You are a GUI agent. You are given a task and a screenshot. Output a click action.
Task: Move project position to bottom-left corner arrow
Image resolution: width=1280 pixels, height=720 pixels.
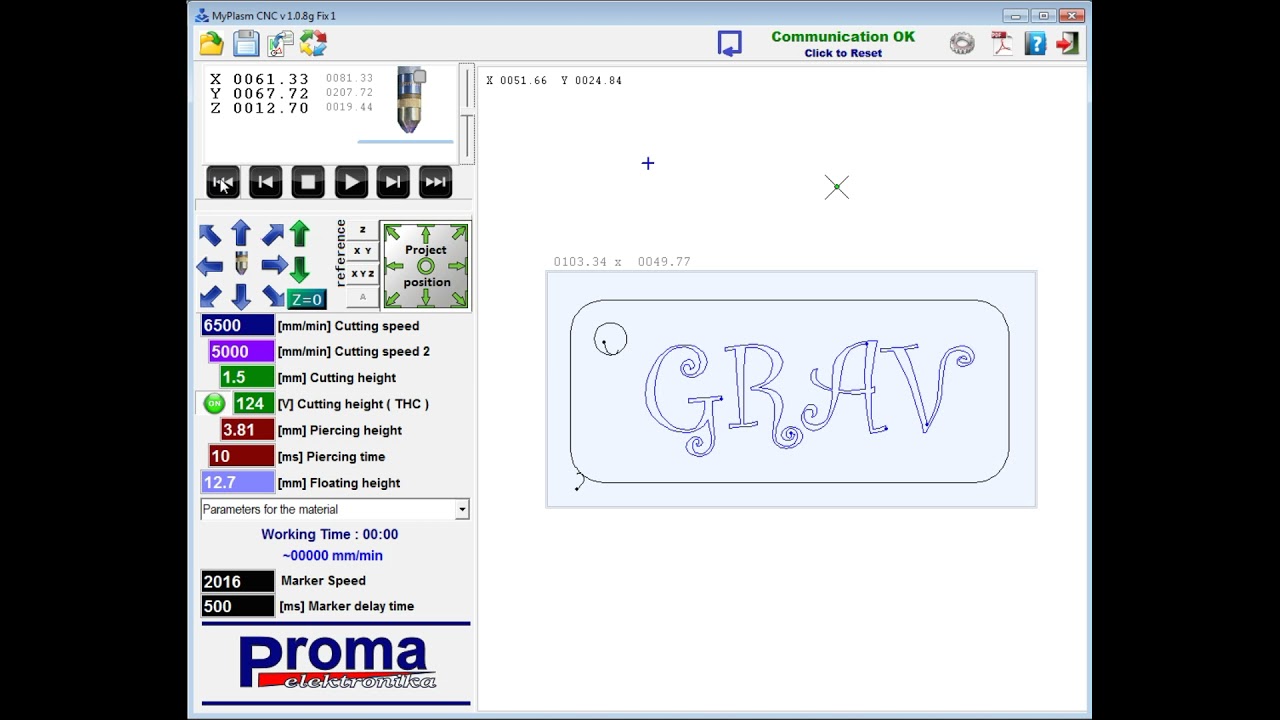point(393,298)
